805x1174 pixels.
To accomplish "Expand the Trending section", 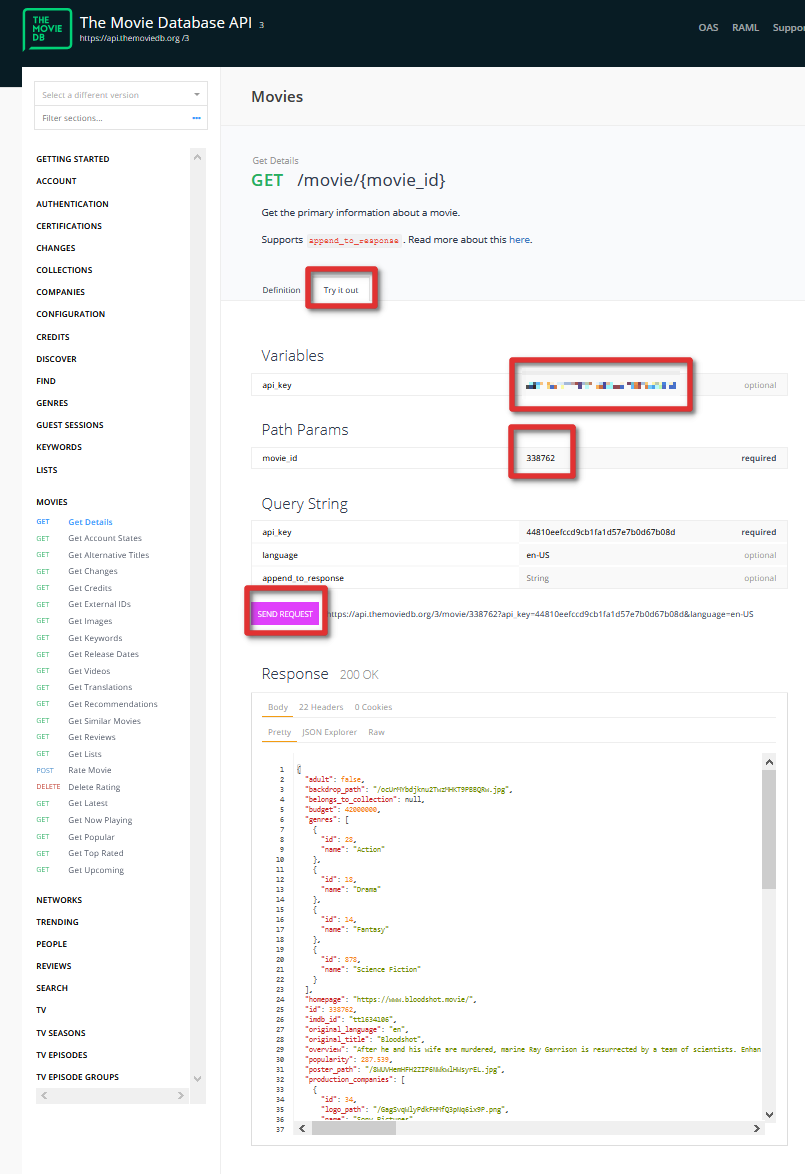I will (x=57, y=922).
